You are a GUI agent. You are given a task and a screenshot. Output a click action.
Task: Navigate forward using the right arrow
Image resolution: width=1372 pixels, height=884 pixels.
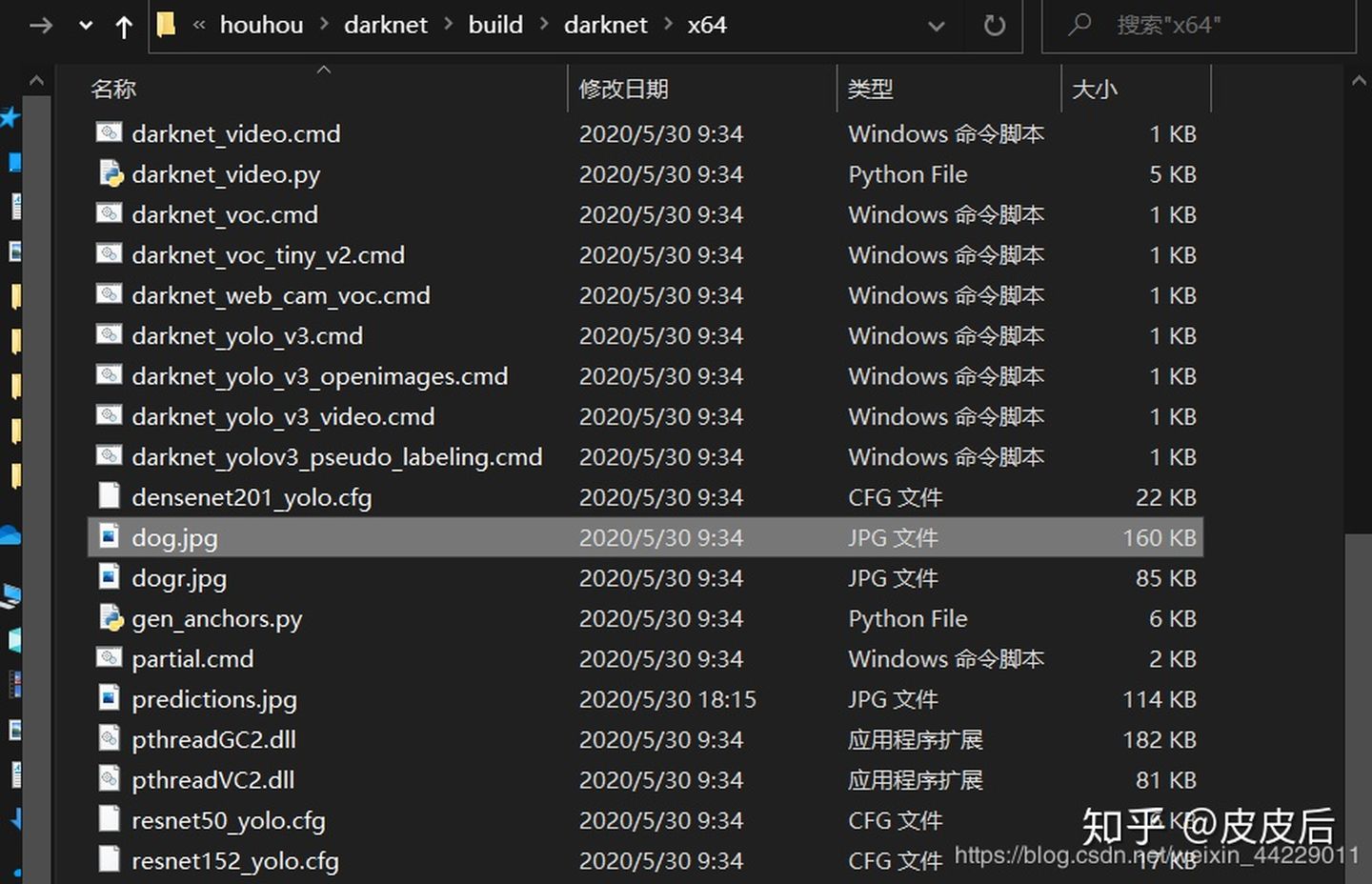41,26
